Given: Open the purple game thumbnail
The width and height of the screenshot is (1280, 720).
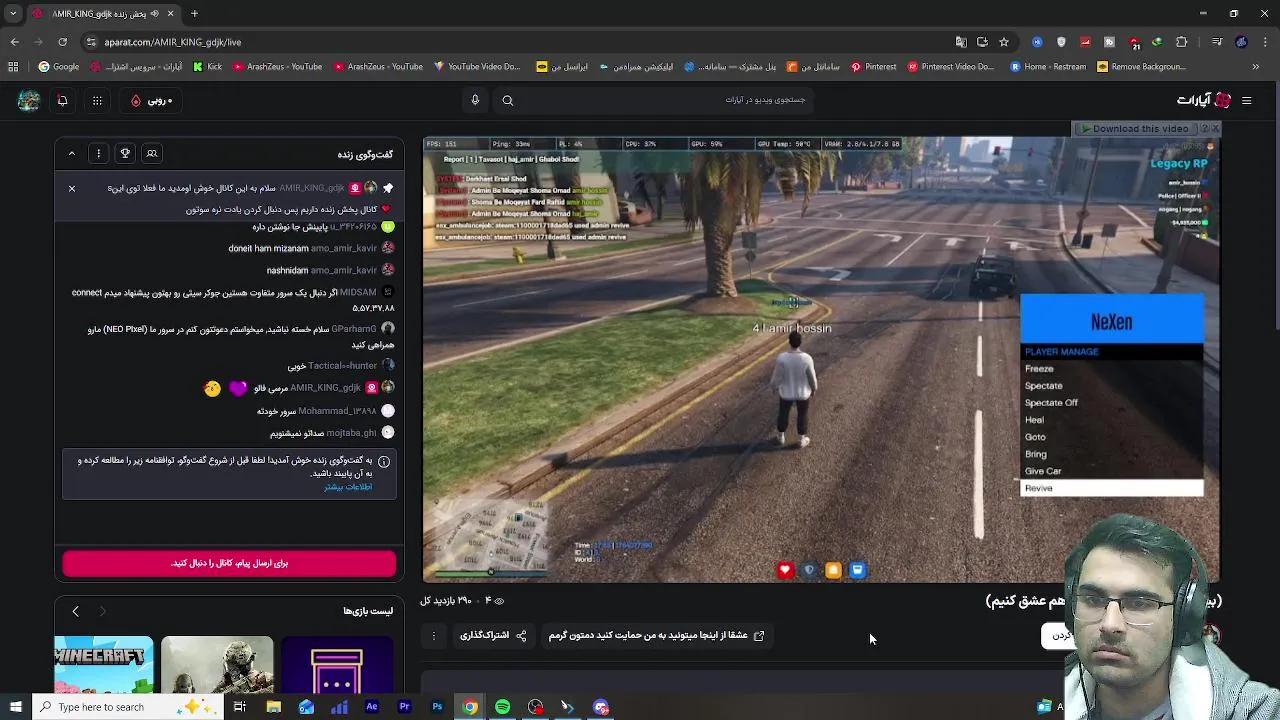Looking at the screenshot, I should coord(337,665).
